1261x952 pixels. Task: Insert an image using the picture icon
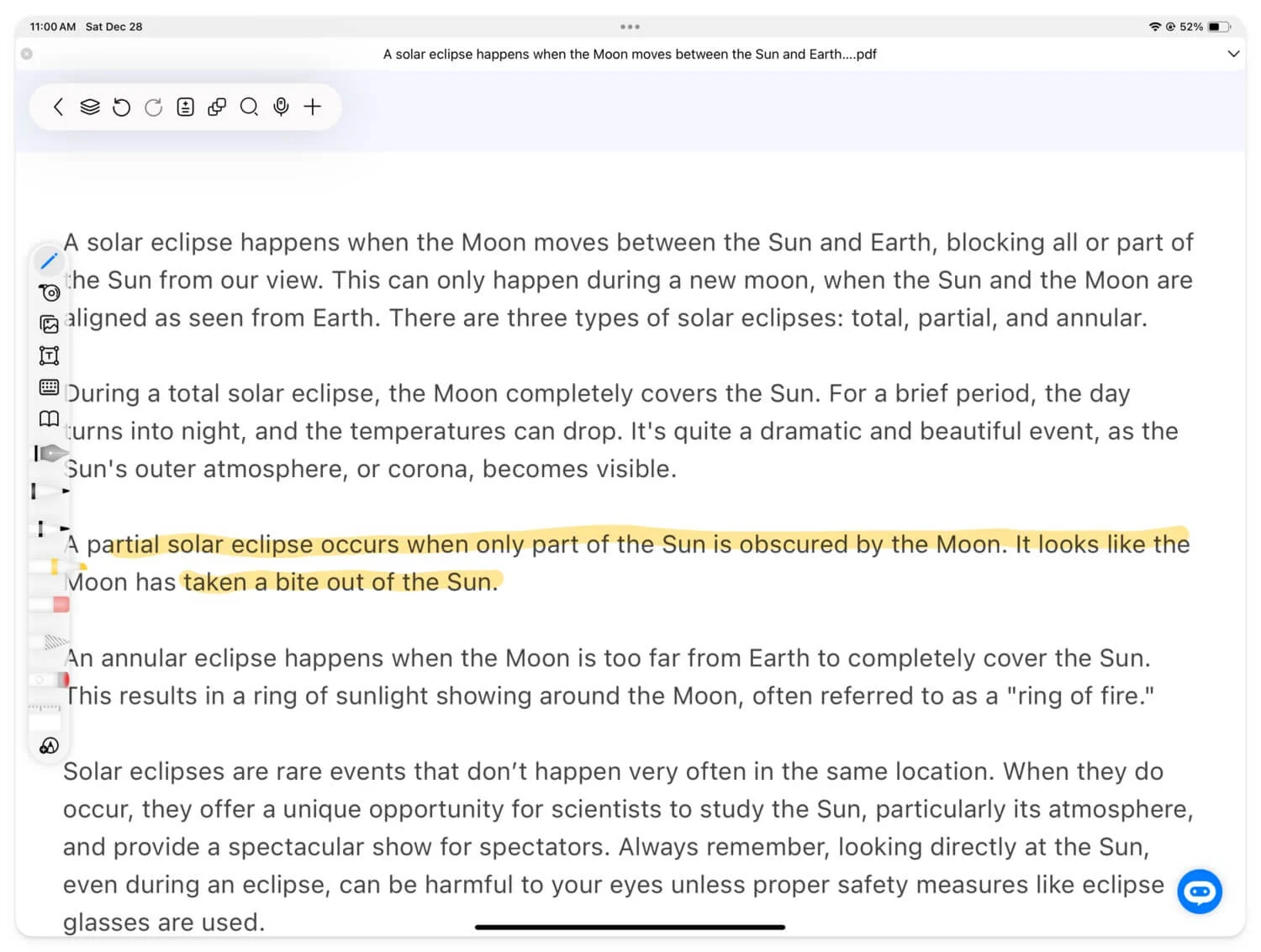(x=50, y=324)
